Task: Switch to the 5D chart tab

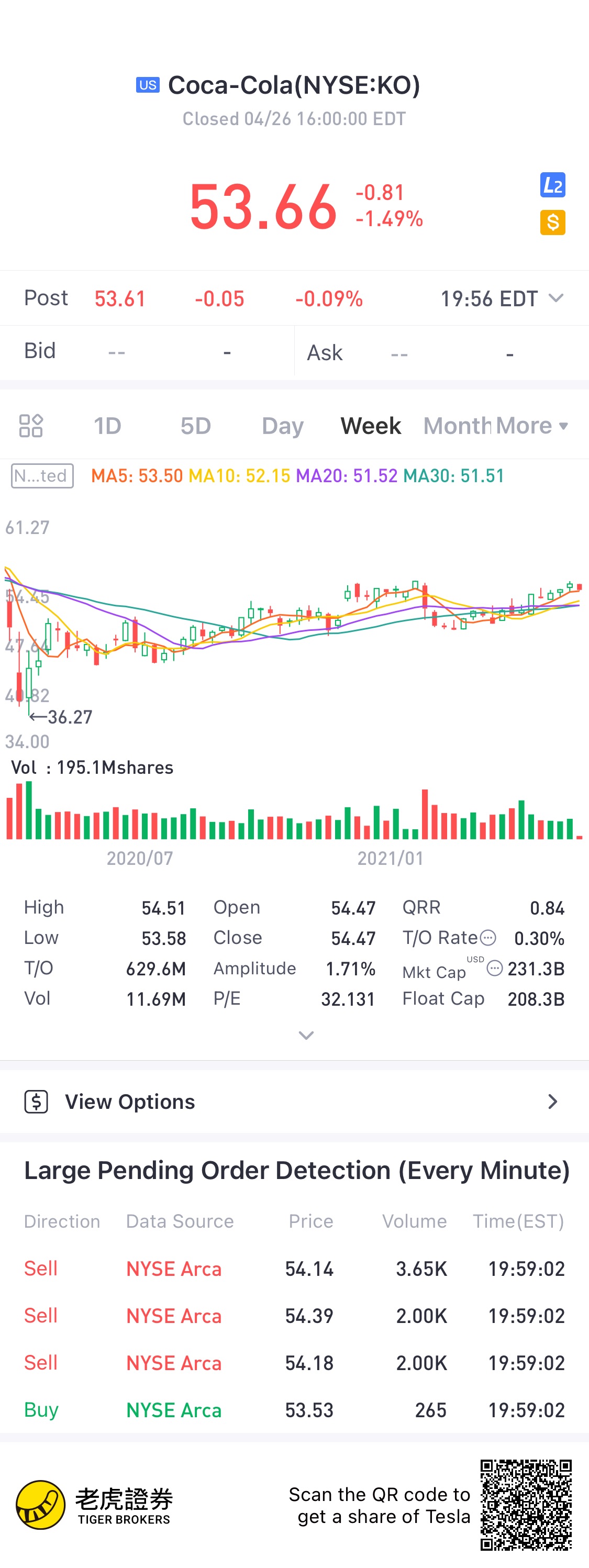Action: tap(195, 426)
